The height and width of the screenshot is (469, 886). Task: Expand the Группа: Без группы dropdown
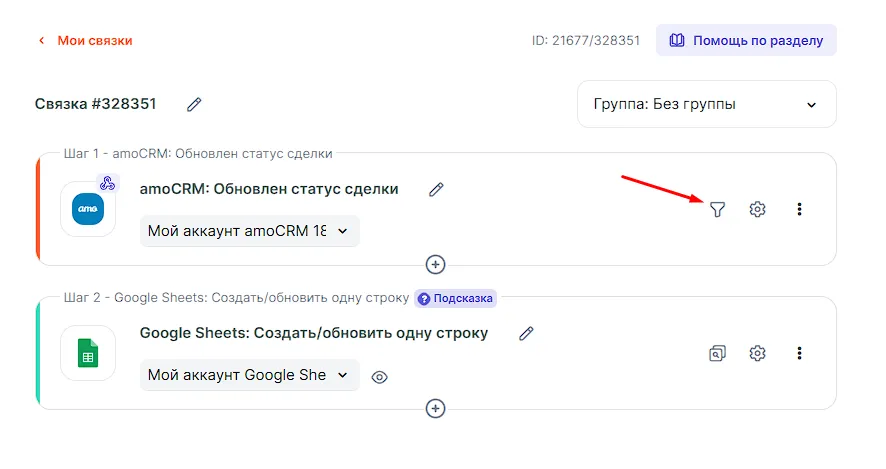(706, 104)
